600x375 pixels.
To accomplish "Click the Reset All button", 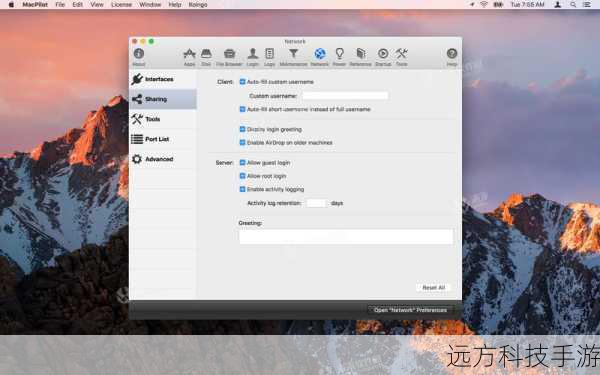I will pyautogui.click(x=434, y=287).
